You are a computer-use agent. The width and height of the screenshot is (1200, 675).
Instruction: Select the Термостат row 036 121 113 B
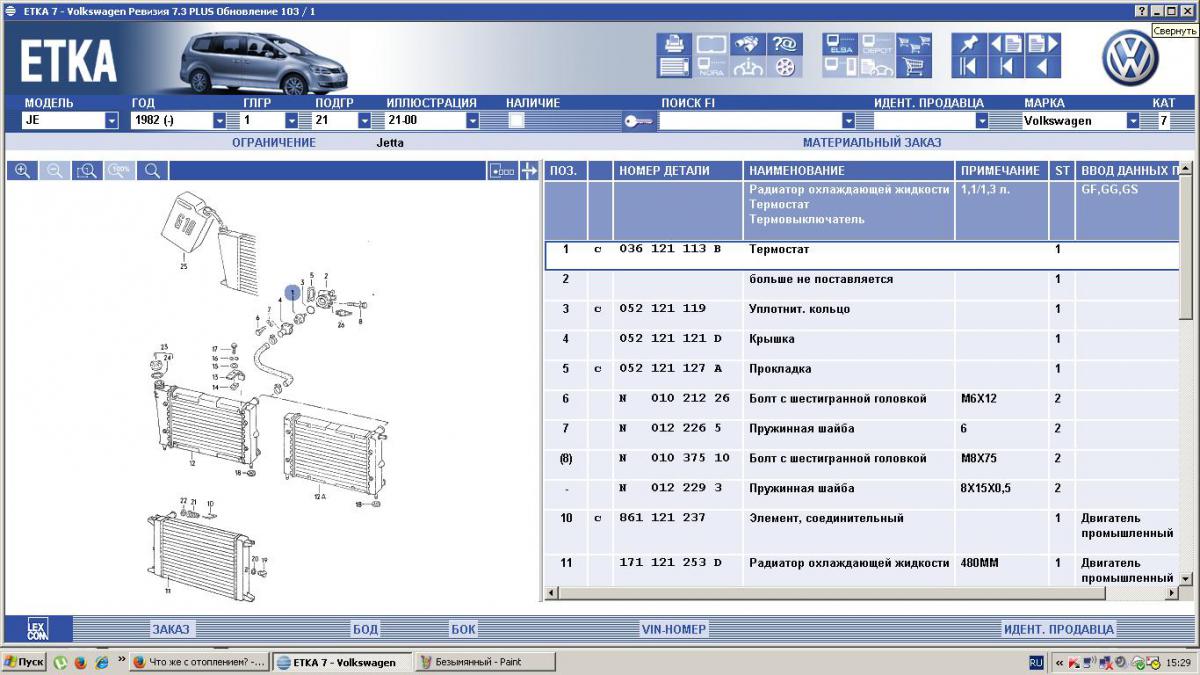tap(862, 255)
